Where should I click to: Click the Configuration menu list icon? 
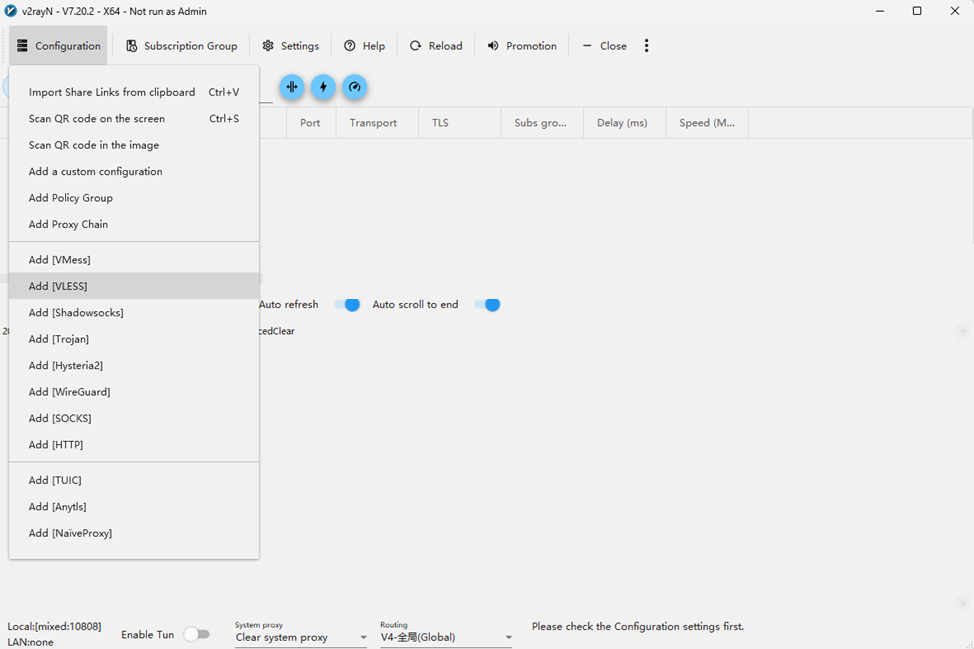coord(22,45)
